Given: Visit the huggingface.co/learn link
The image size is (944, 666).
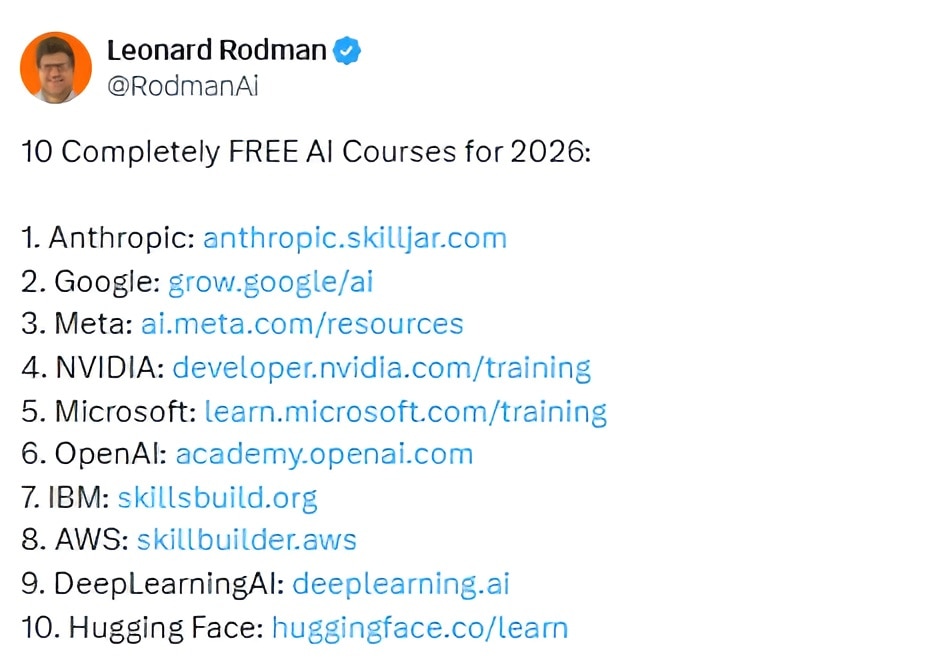Looking at the screenshot, I should (x=419, y=628).
